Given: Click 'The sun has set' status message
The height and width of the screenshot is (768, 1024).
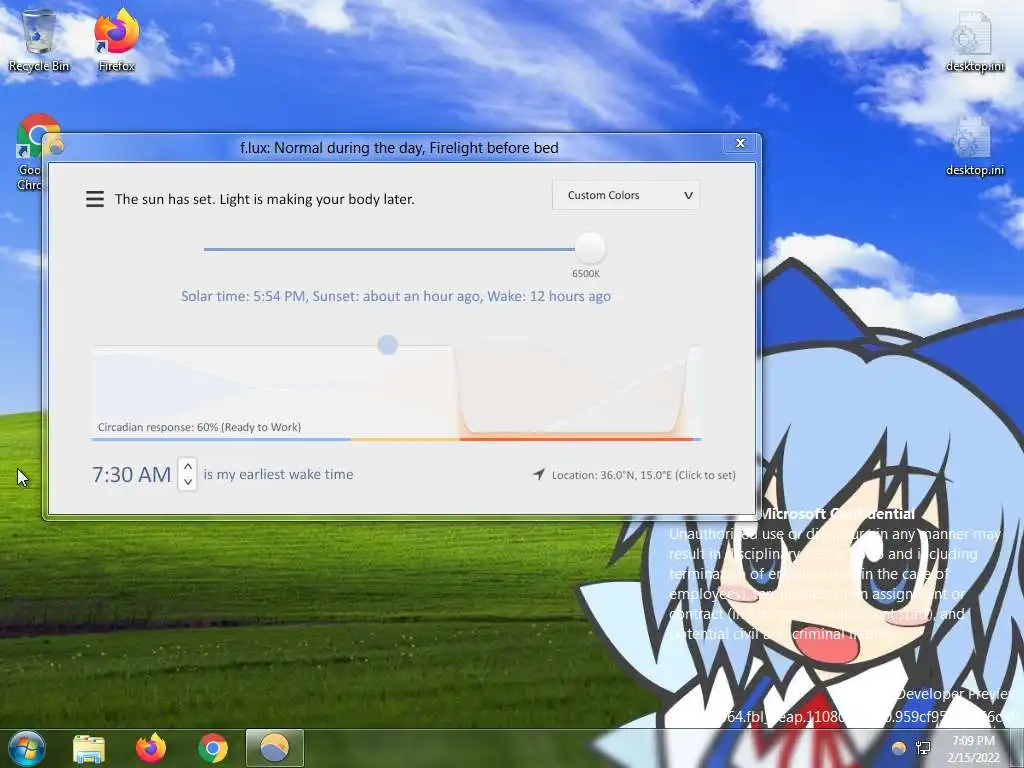Looking at the screenshot, I should [x=264, y=199].
